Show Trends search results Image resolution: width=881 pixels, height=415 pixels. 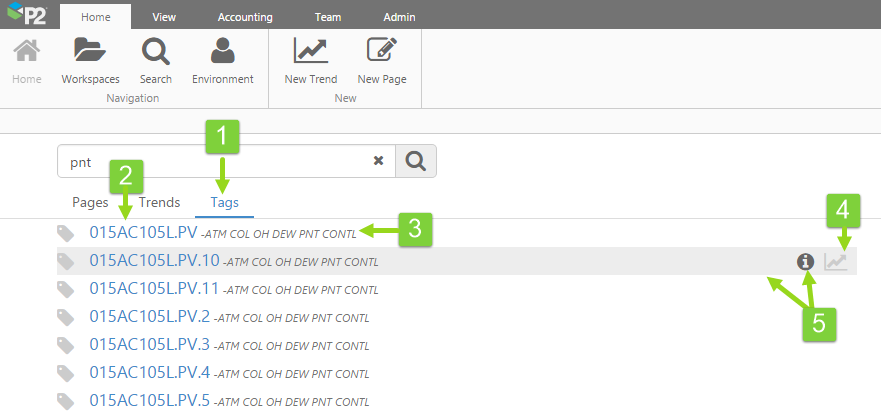pos(159,202)
